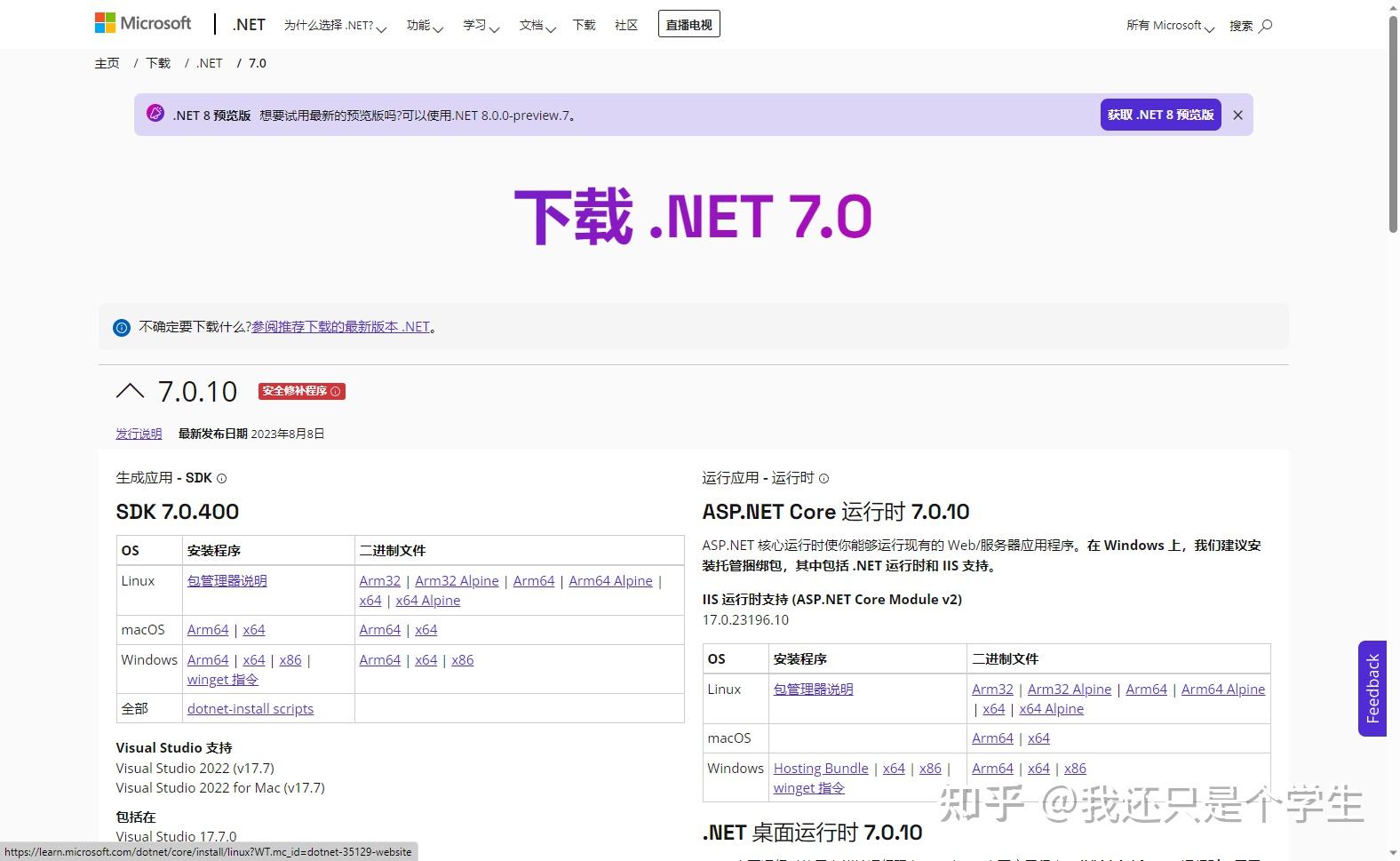Click the info icon beside SDK heading
The height and width of the screenshot is (861, 1400).
222,478
